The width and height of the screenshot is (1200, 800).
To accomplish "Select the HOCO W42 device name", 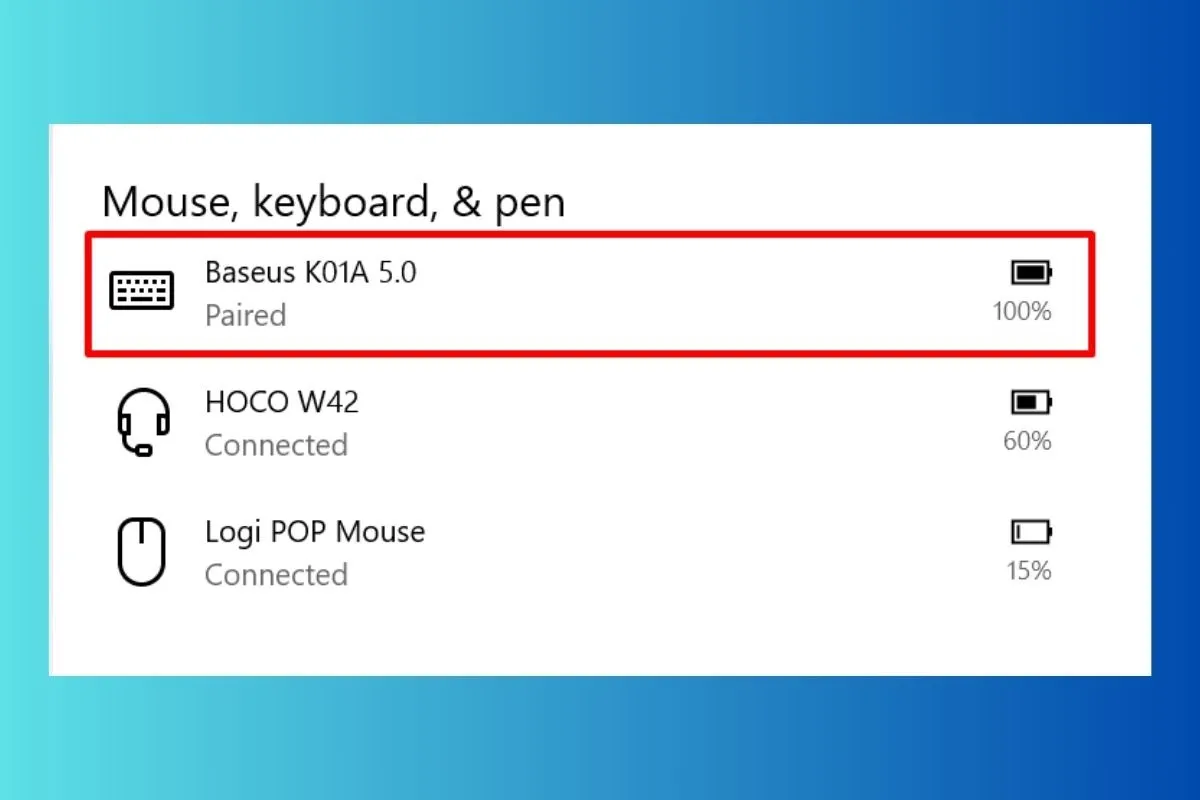I will [281, 402].
